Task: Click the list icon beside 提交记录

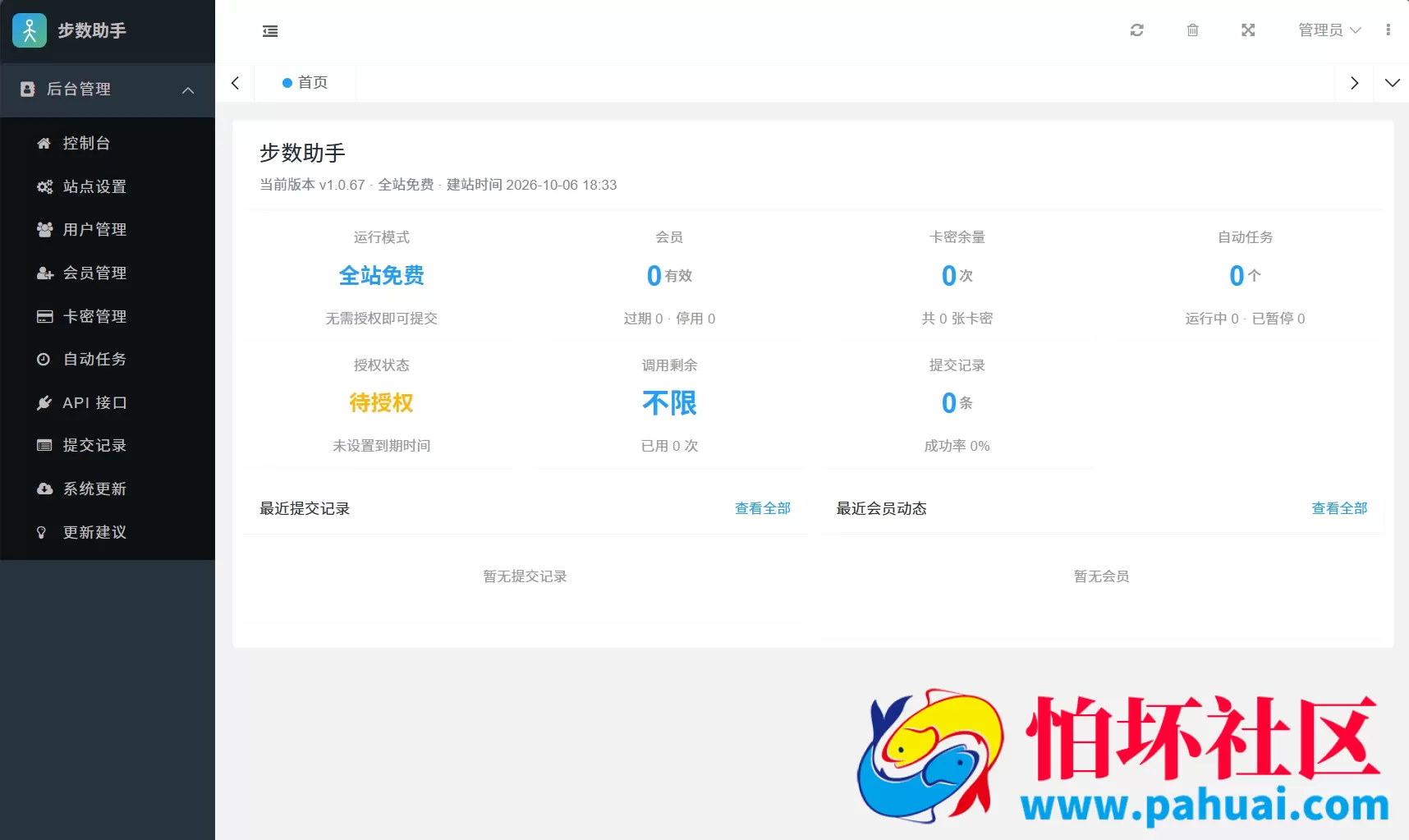Action: coord(44,445)
